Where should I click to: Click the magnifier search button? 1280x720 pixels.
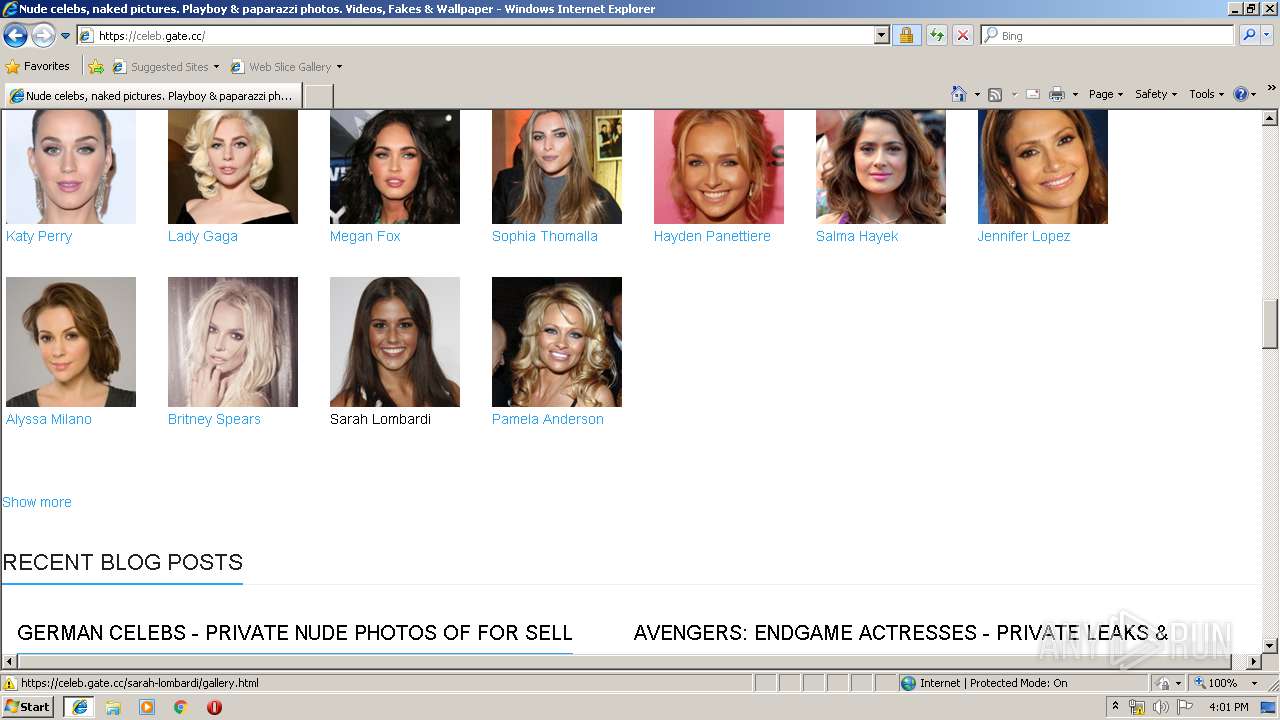pyautogui.click(x=1248, y=35)
